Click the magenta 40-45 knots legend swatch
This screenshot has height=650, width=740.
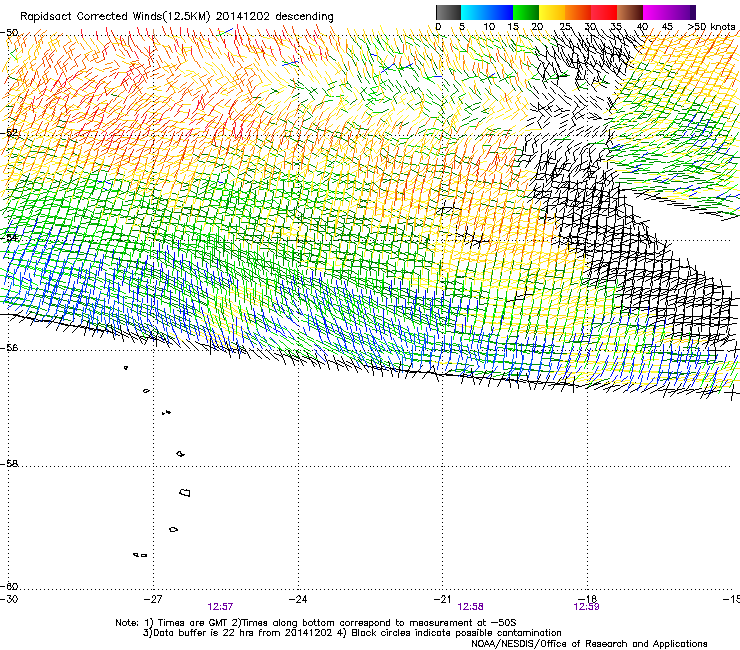click(656, 12)
